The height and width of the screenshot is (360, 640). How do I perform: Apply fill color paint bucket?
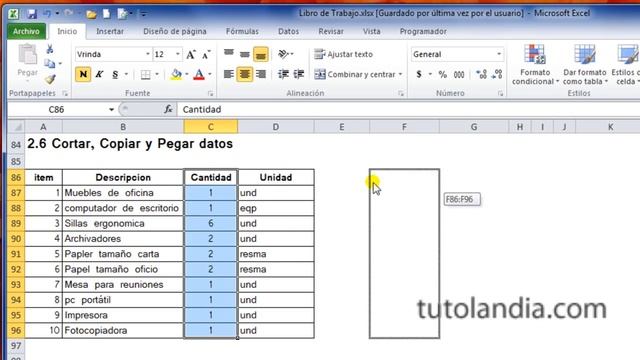coord(176,74)
